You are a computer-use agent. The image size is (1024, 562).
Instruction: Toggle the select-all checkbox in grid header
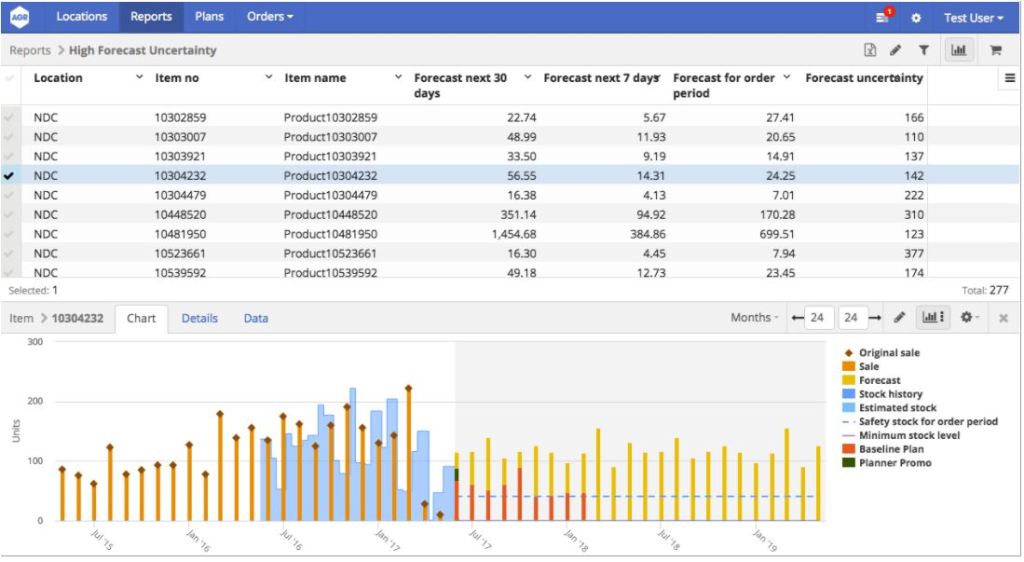[10, 78]
